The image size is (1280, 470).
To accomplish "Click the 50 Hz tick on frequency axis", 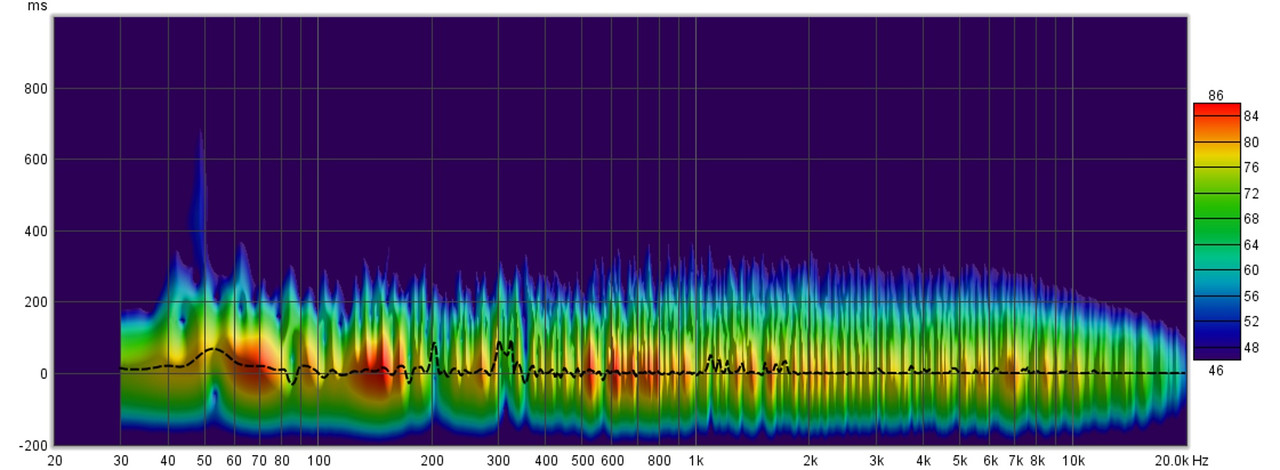I will [x=205, y=461].
